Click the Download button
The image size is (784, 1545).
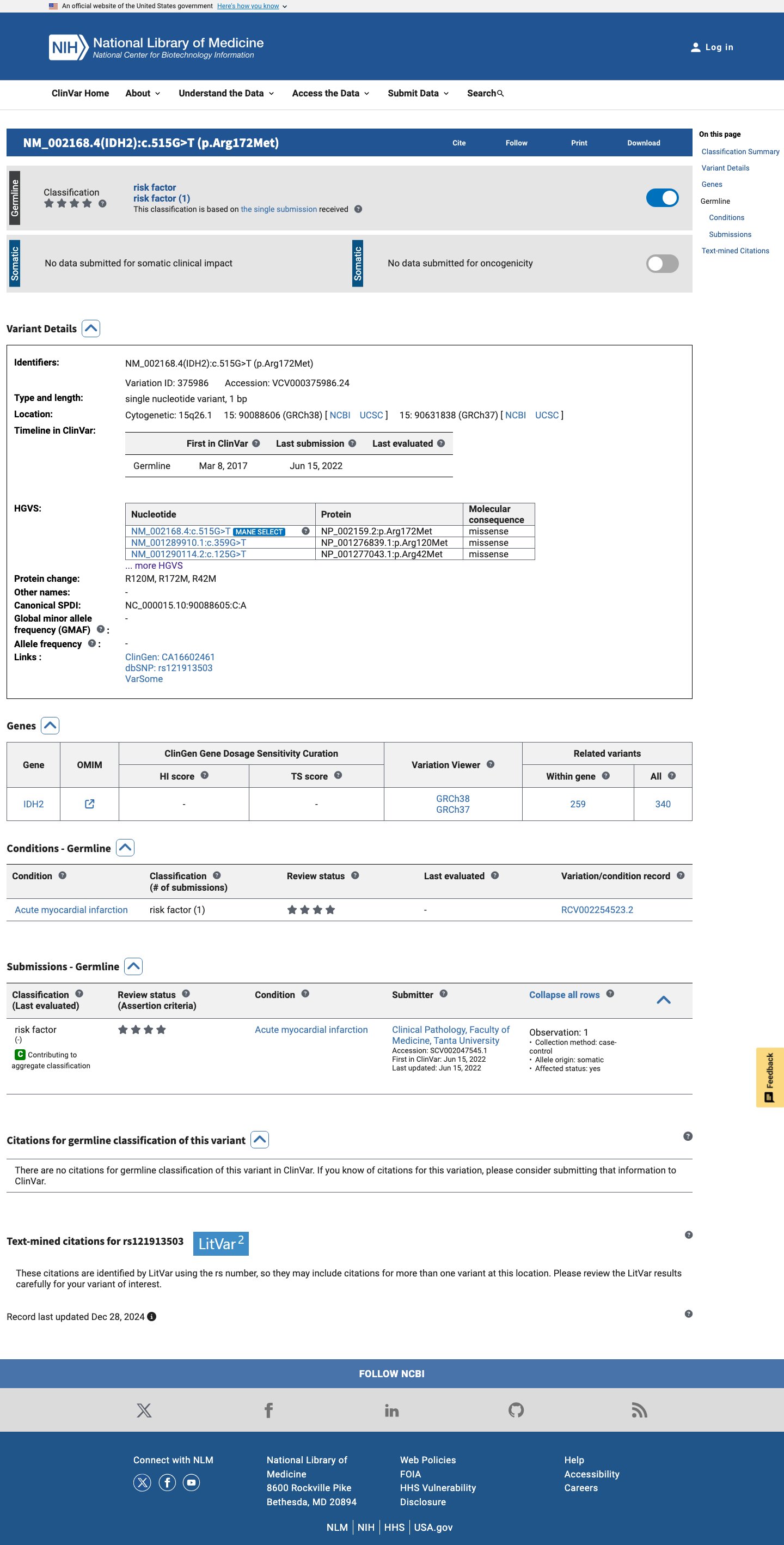click(x=644, y=143)
